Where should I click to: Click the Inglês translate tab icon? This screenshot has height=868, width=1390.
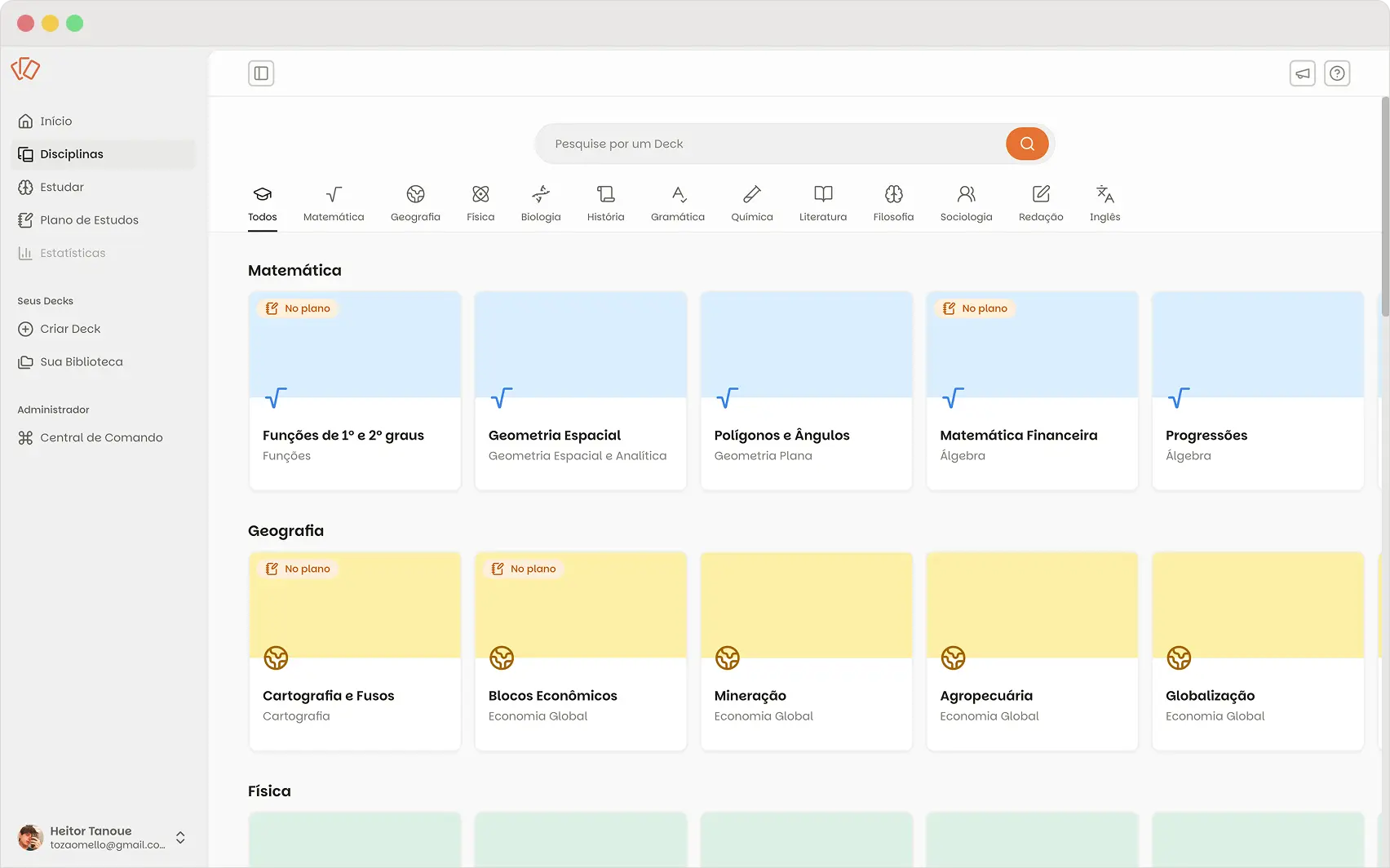point(1104,194)
